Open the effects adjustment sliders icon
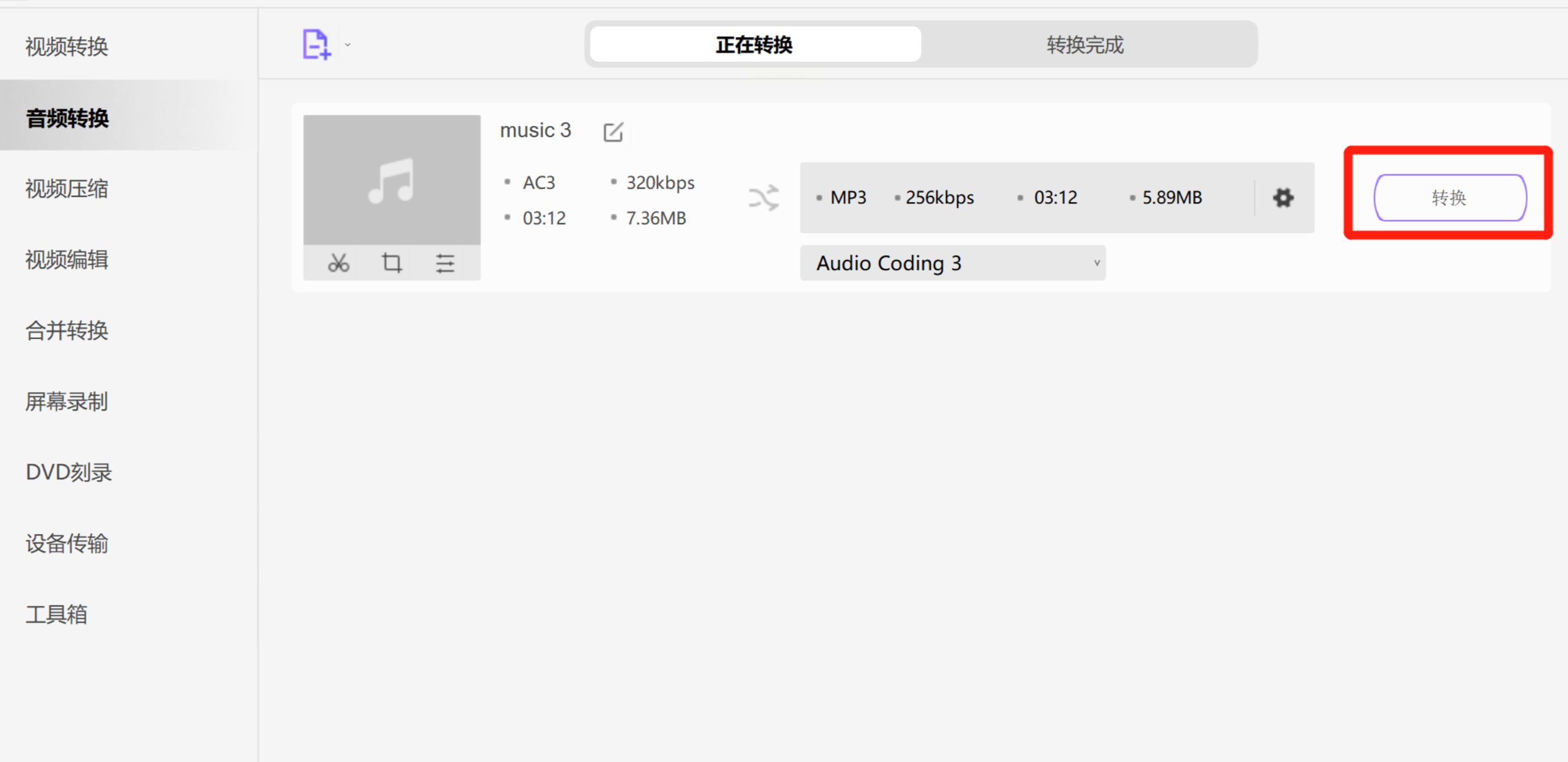Screen dimensions: 1568x762 tap(445, 263)
